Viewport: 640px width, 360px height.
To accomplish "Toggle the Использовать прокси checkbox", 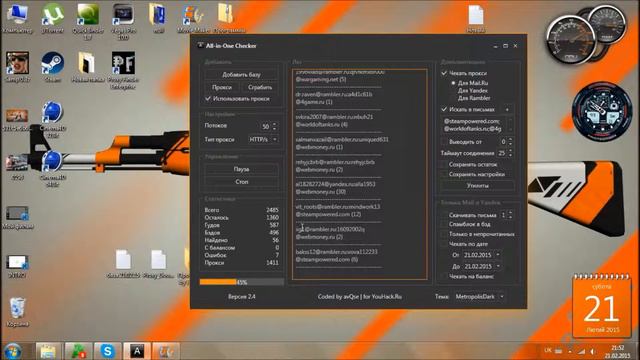I will click(208, 98).
